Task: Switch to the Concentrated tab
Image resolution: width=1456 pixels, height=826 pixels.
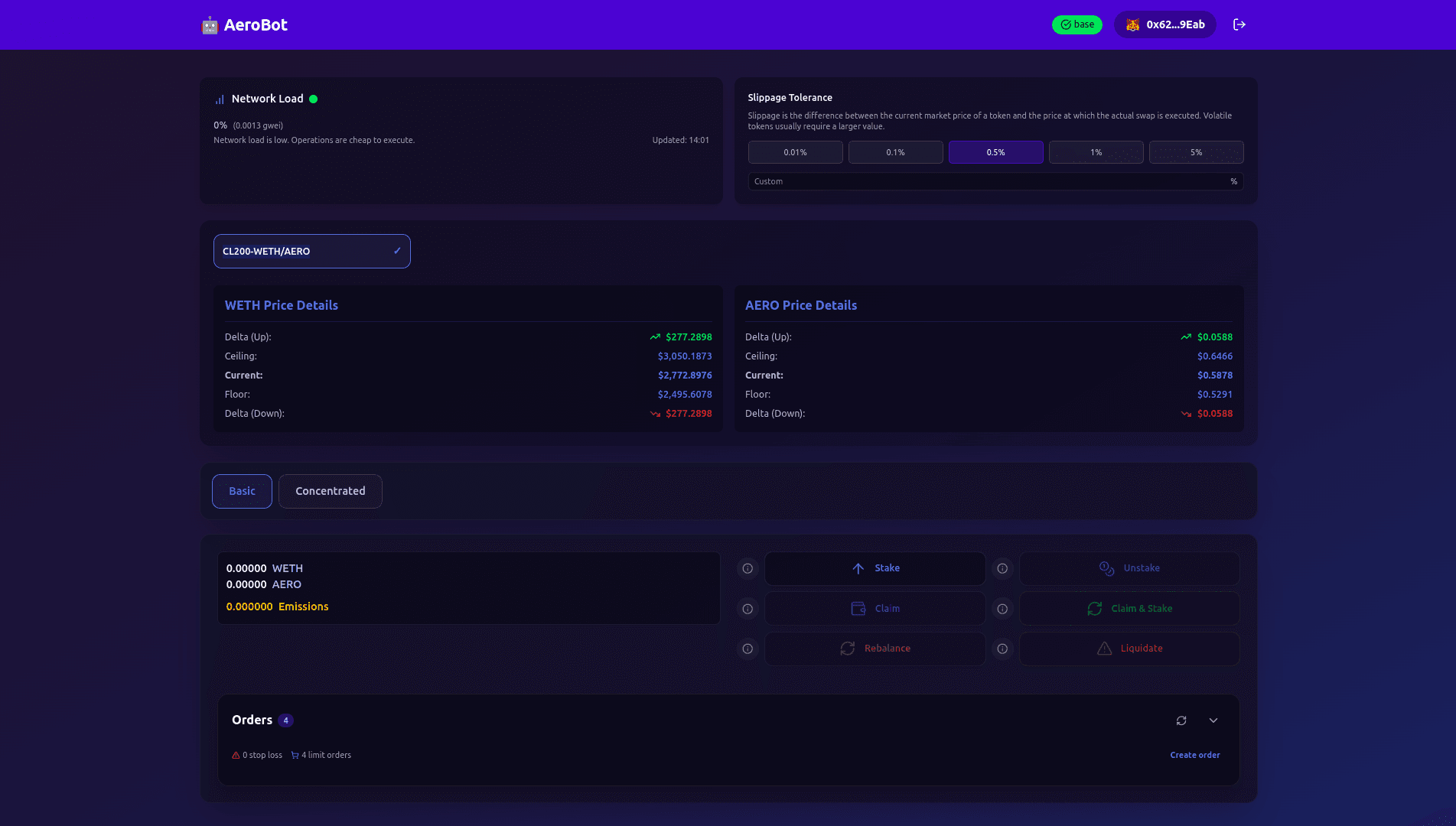Action: tap(330, 491)
